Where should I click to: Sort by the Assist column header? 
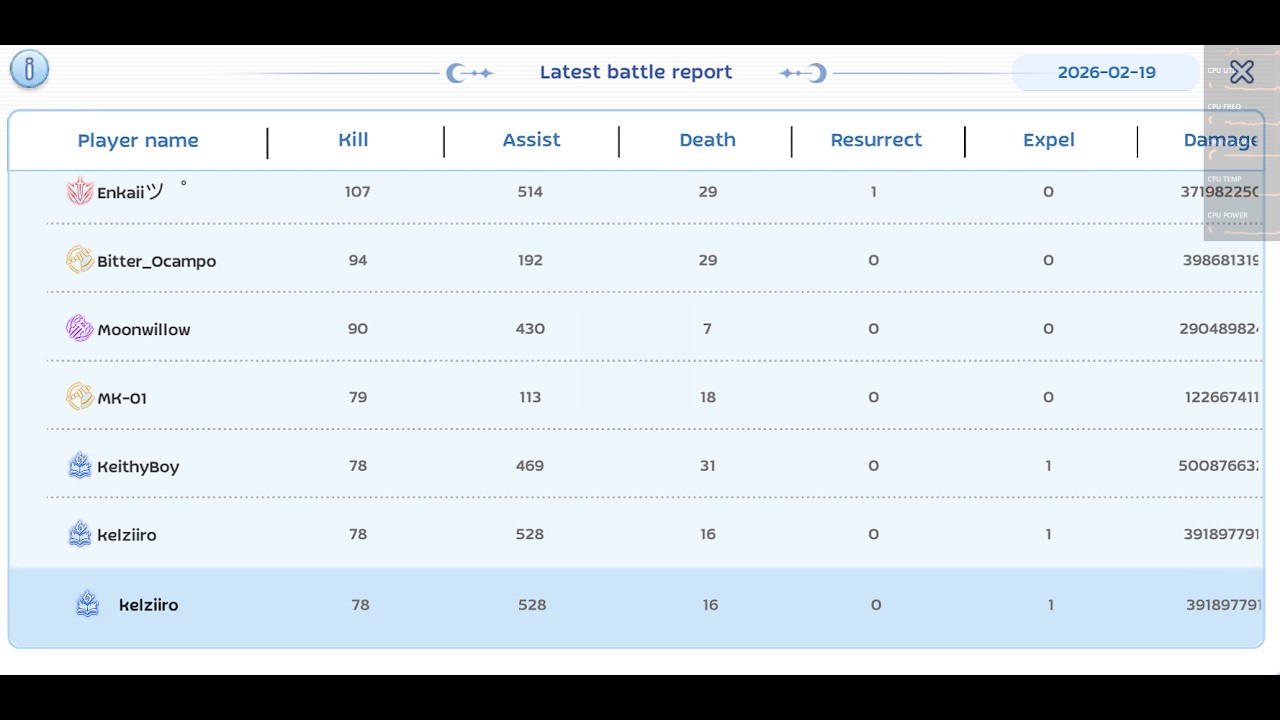(x=531, y=140)
